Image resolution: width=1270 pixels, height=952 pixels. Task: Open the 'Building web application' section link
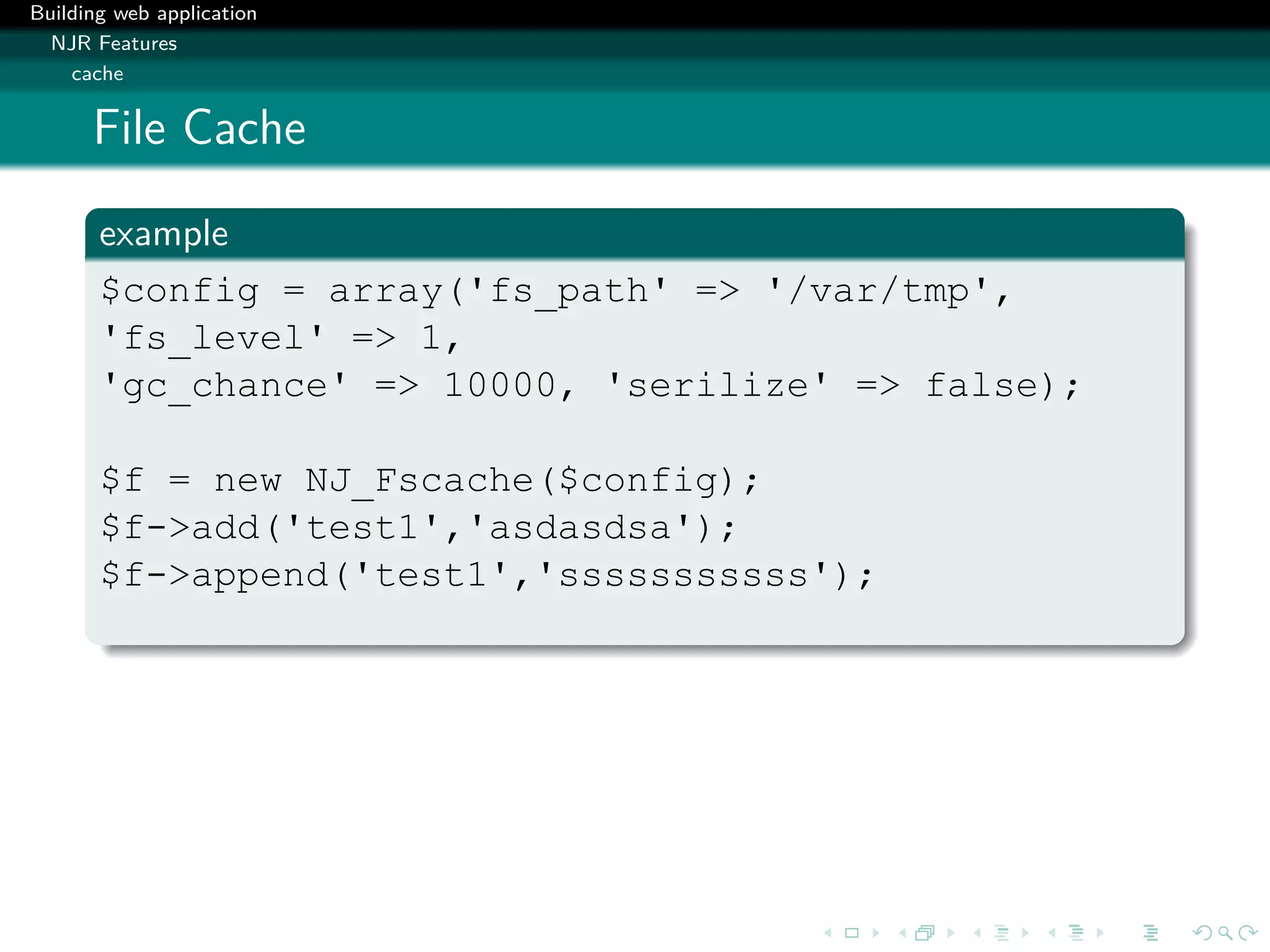[143, 13]
